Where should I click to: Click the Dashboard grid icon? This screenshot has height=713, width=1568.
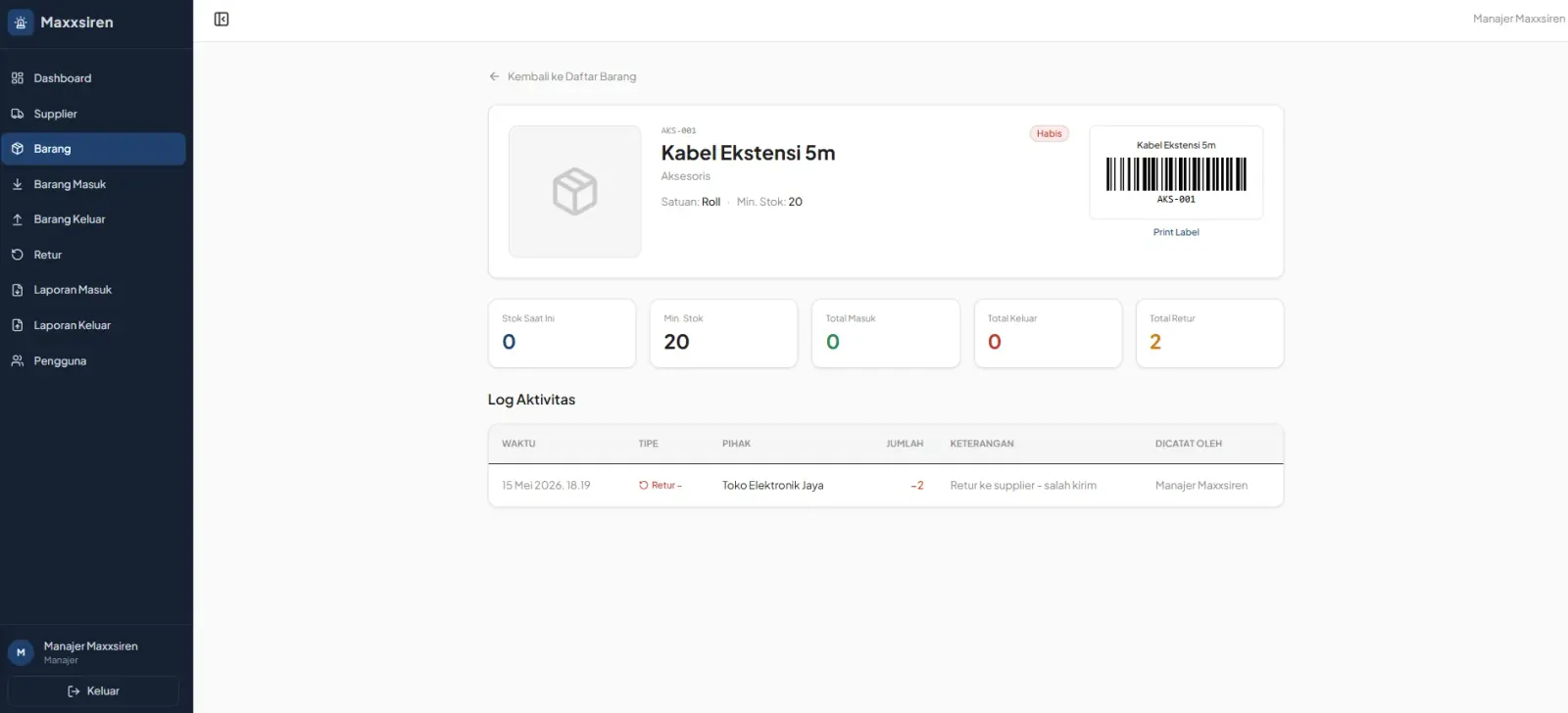[18, 78]
